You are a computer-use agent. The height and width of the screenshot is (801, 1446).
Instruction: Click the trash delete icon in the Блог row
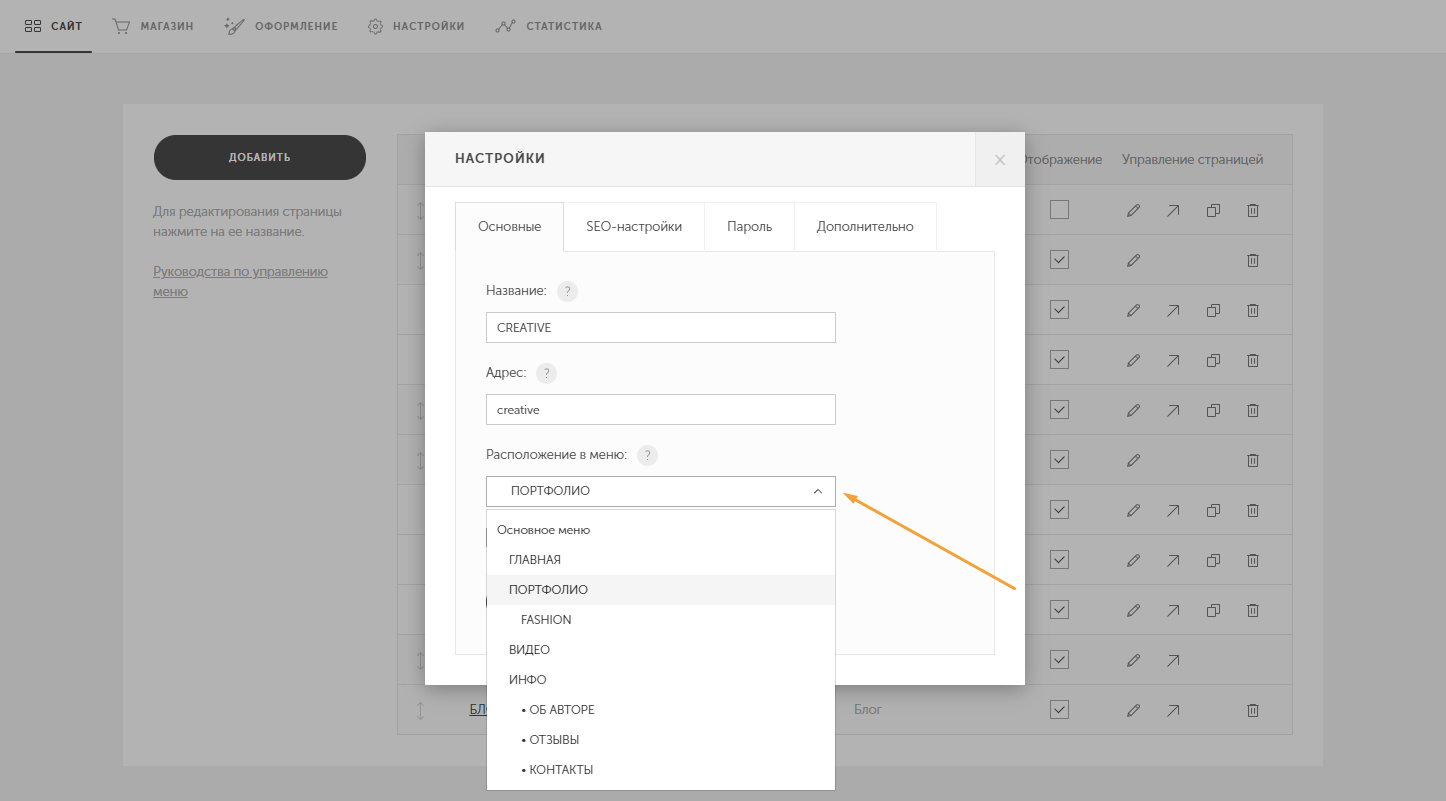pos(1252,711)
